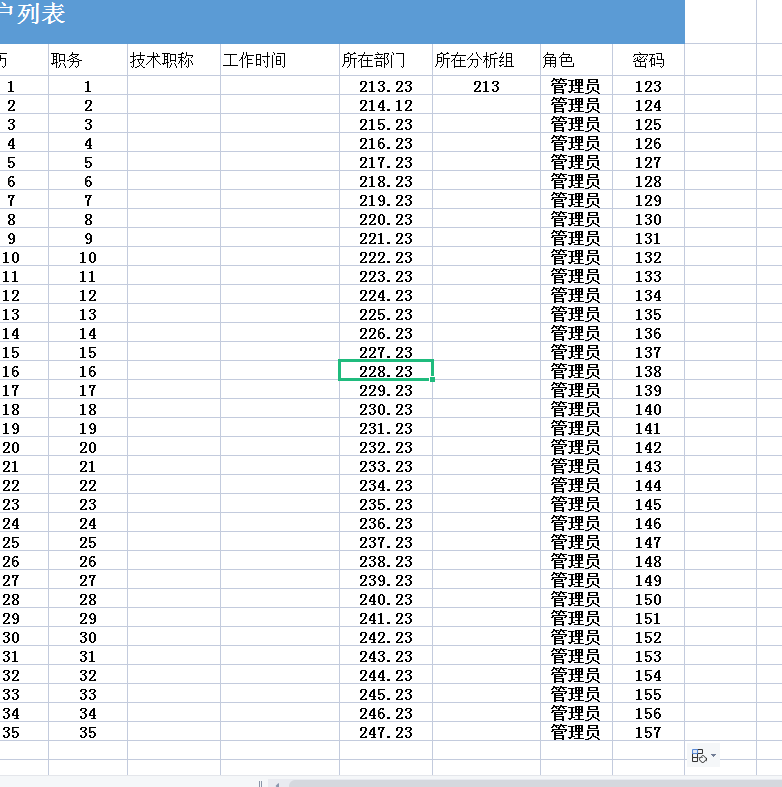This screenshot has width=782, height=787.
Task: Select the 所在分析组 cell with 213
Action: tap(486, 86)
